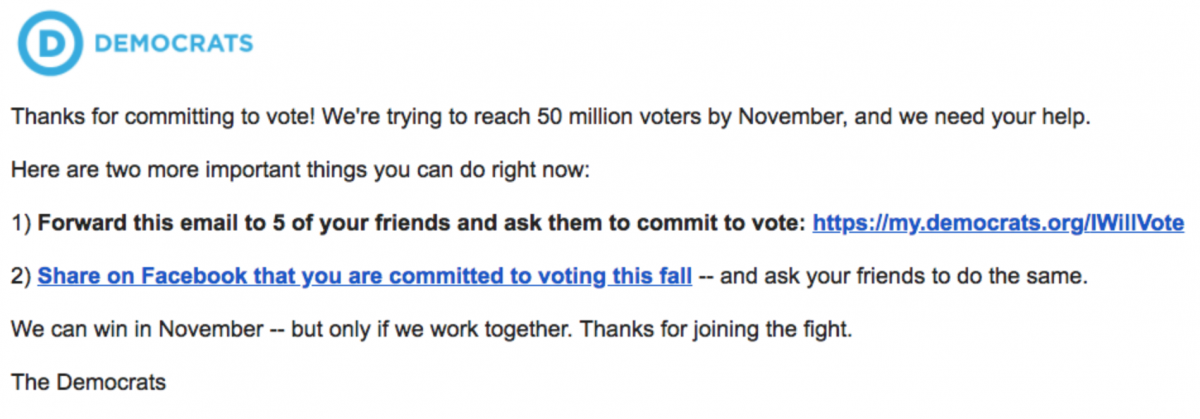Click the DEMOCRATS wordmark beside the logo
This screenshot has width=1200, height=419.
pos(173,44)
